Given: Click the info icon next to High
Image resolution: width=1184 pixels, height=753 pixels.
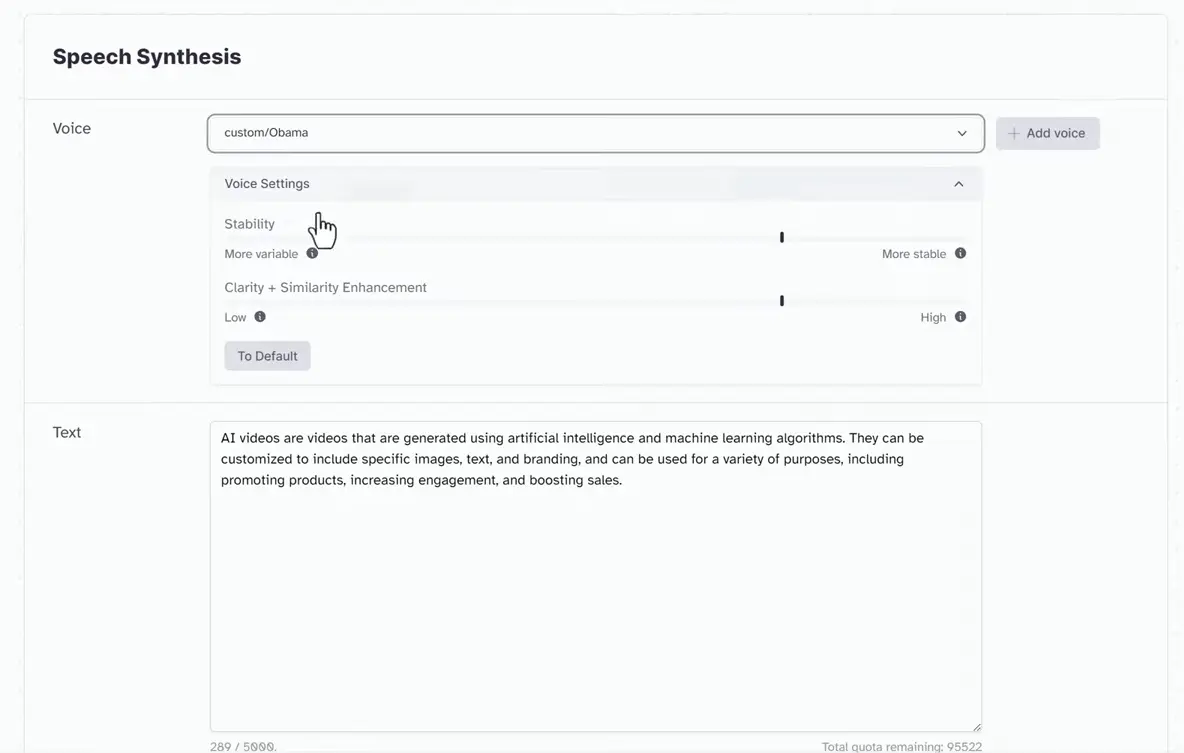Looking at the screenshot, I should pos(960,316).
